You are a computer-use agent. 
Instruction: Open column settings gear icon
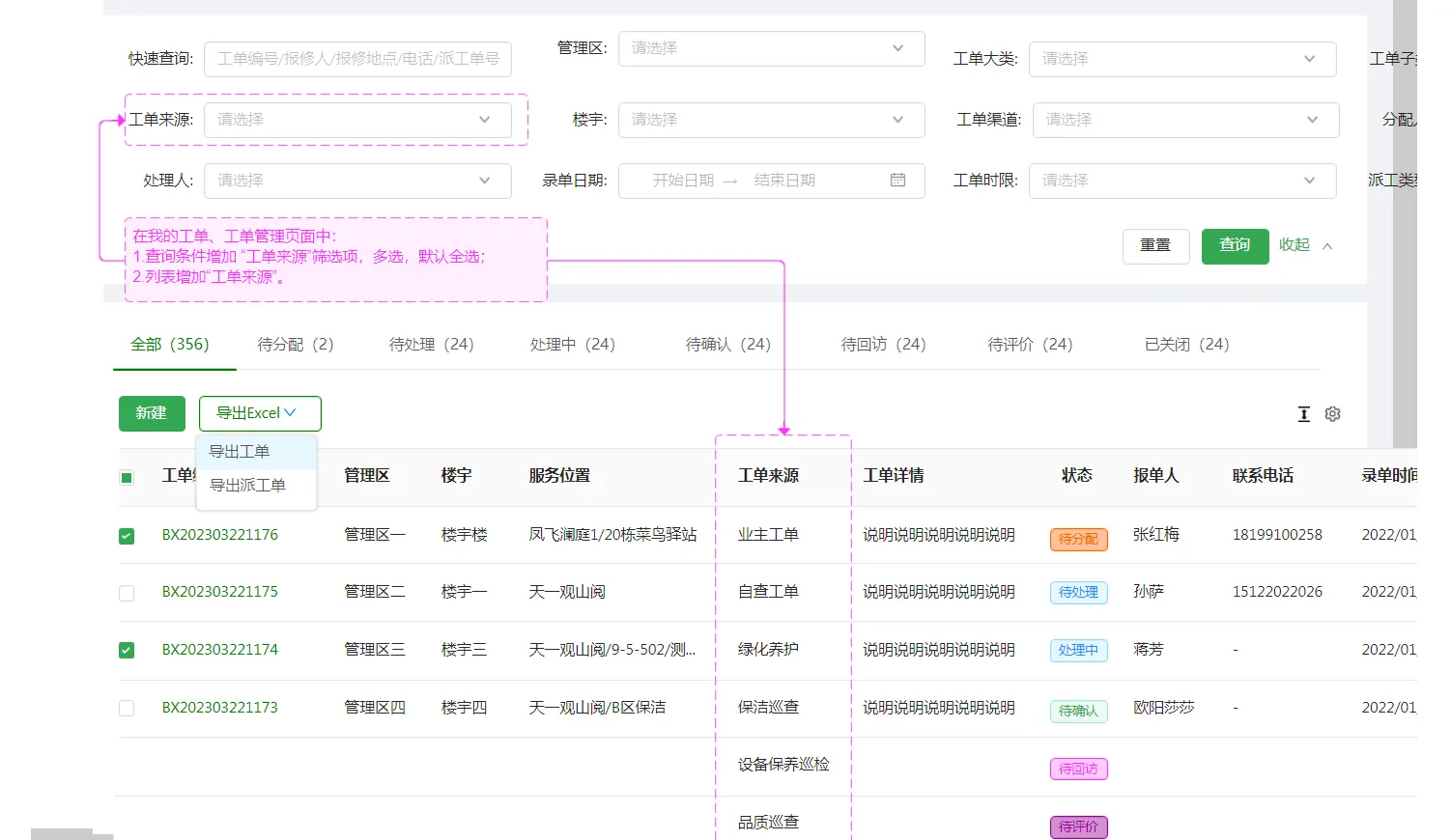point(1333,414)
